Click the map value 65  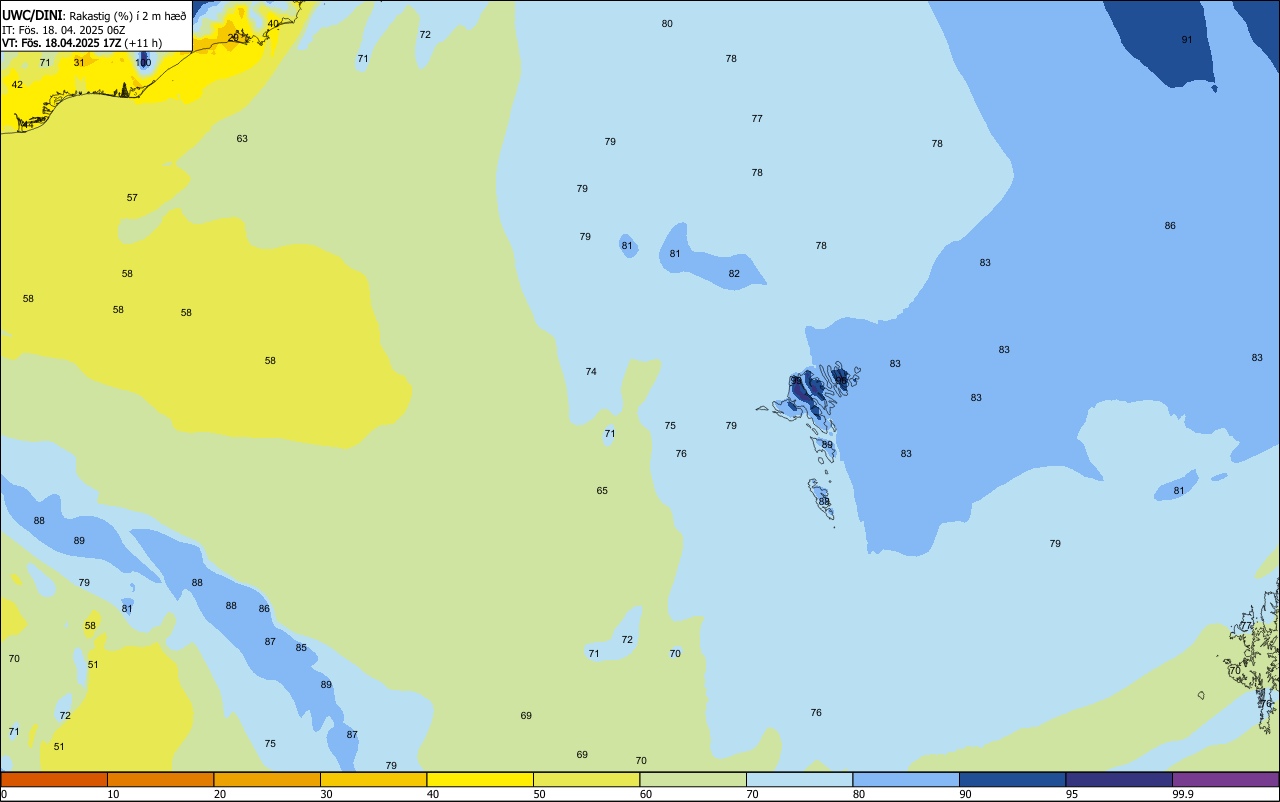click(x=602, y=490)
